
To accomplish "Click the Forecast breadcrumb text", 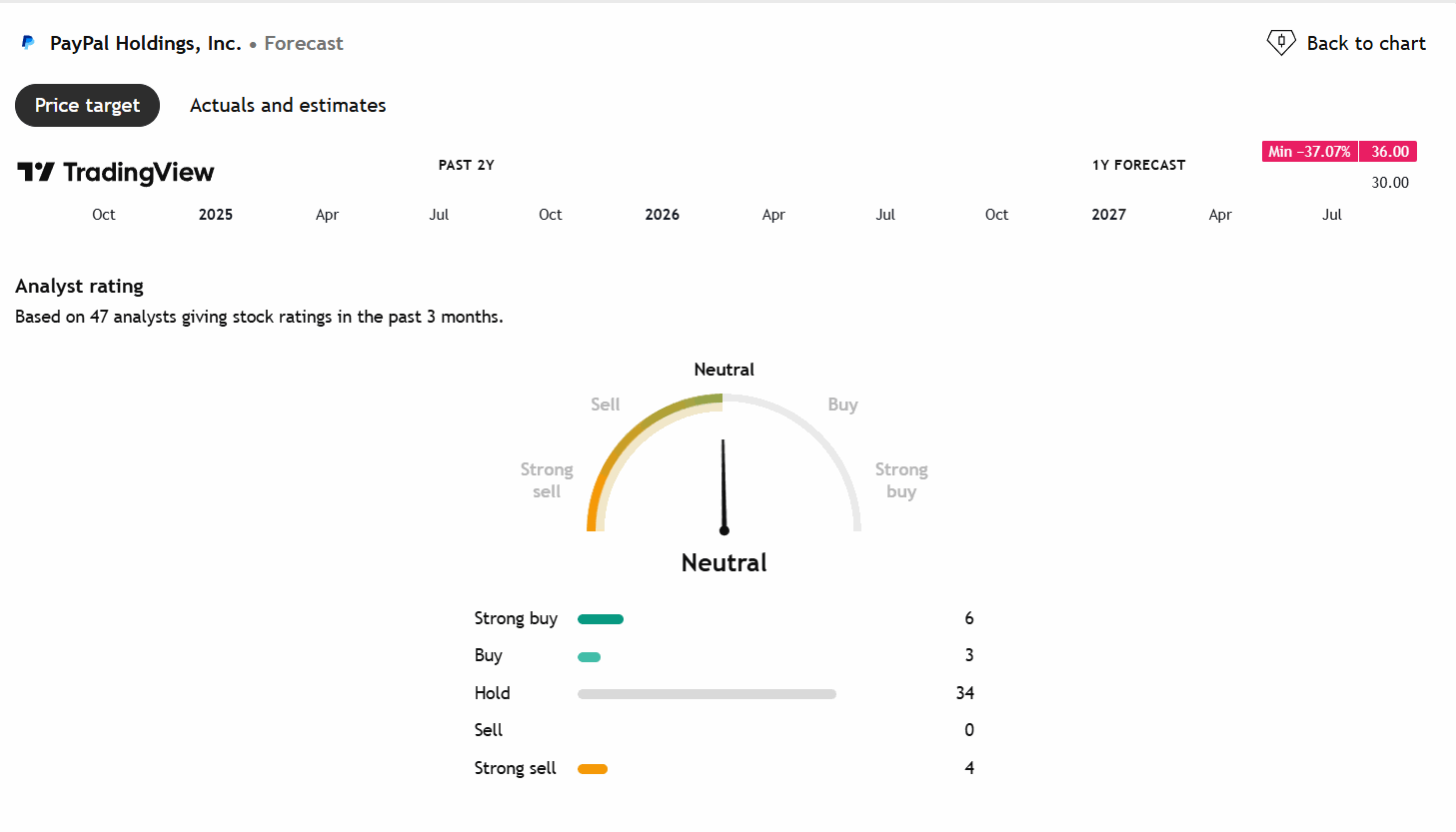I will coord(304,43).
